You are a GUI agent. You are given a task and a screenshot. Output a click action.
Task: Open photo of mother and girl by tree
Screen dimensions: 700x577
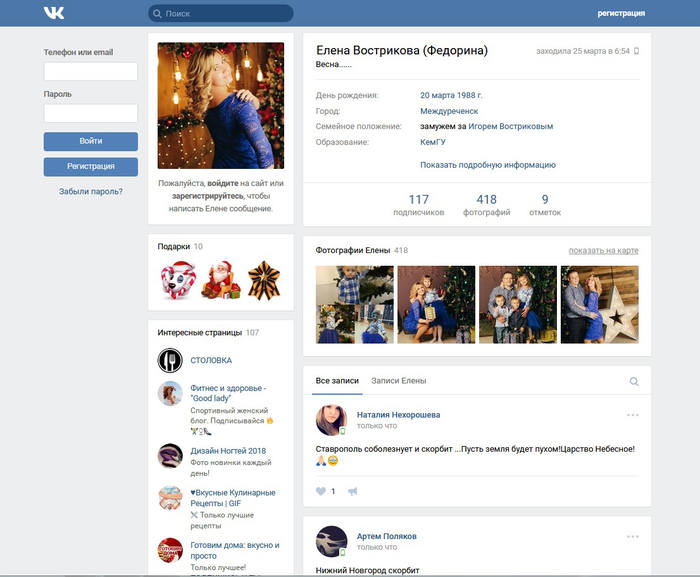[x=436, y=305]
